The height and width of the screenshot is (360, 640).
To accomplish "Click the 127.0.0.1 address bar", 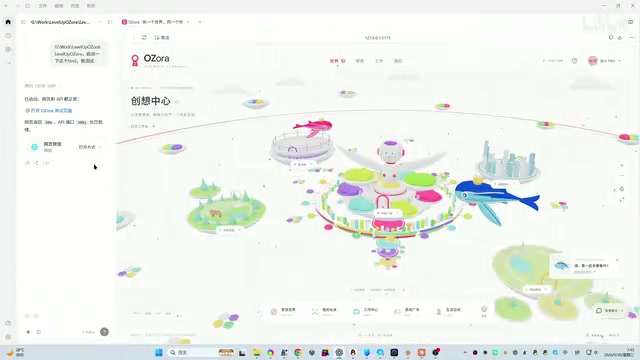I will pyautogui.click(x=378, y=38).
